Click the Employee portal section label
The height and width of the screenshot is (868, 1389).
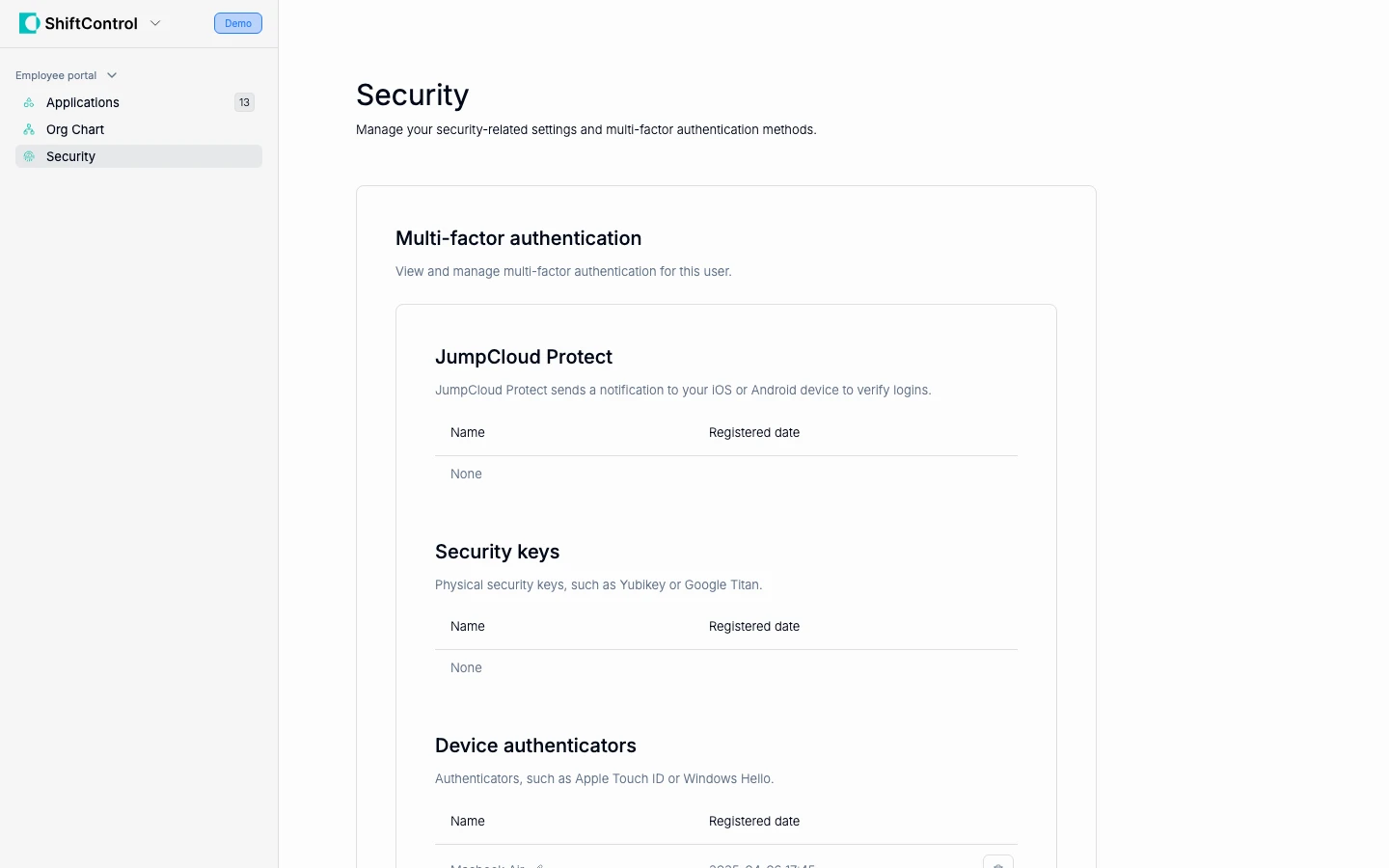click(x=56, y=75)
